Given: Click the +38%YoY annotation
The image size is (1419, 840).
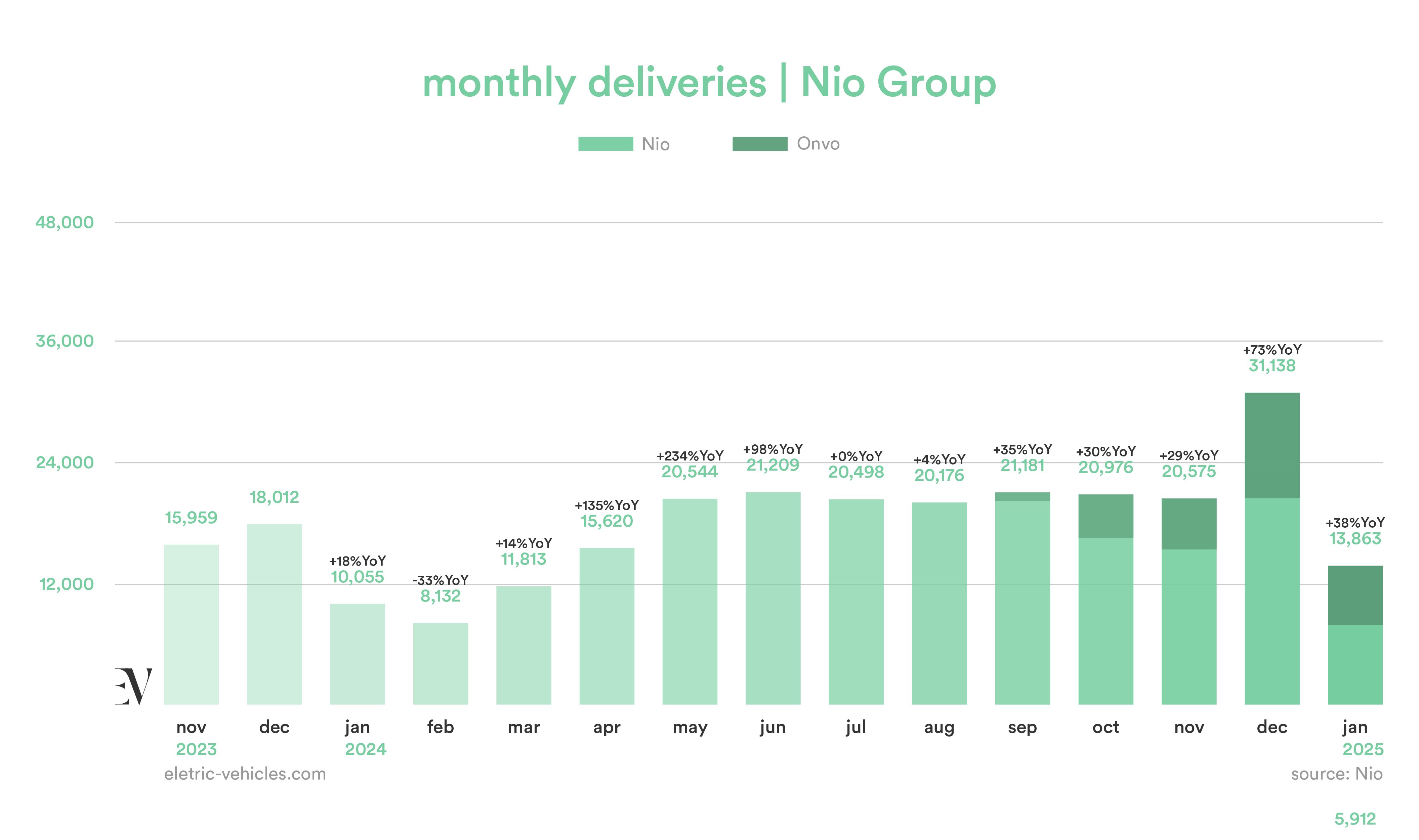Looking at the screenshot, I should pos(1355,523).
